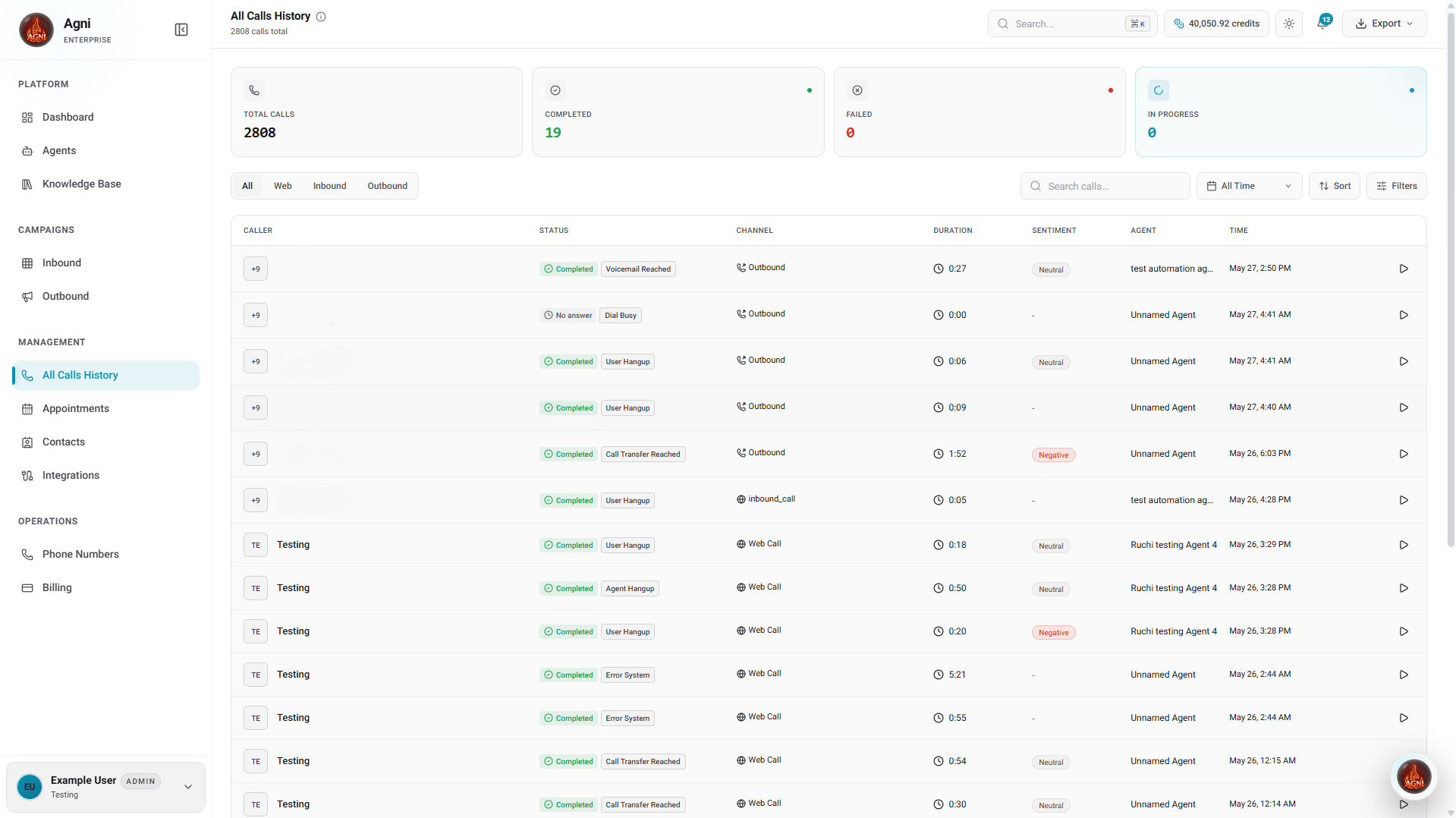Screen dimensions: 1456x818
Task: Select the Inbound calls tab
Action: click(x=329, y=186)
